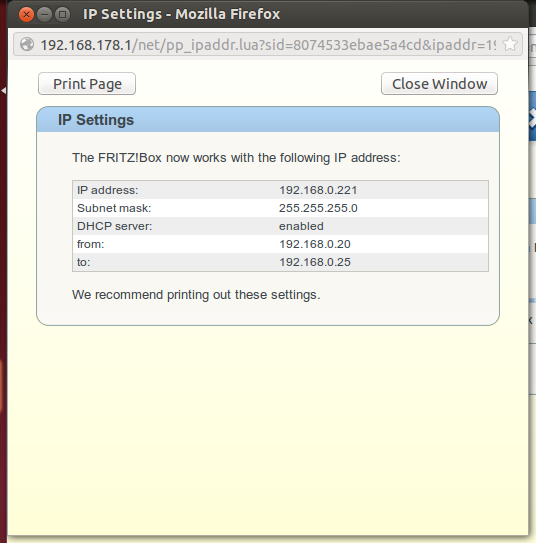Select the IP address value 192.168.0.221

click(x=318, y=190)
